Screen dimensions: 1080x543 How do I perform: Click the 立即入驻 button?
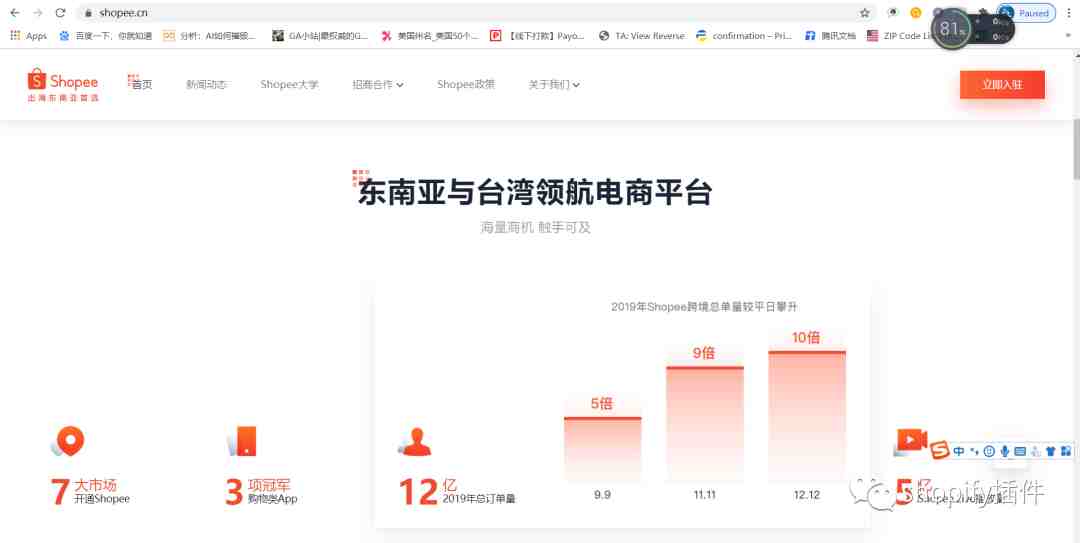tap(1002, 85)
